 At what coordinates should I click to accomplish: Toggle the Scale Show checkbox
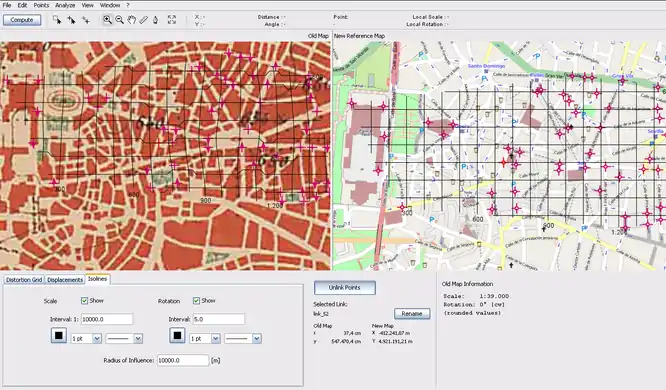click(85, 301)
